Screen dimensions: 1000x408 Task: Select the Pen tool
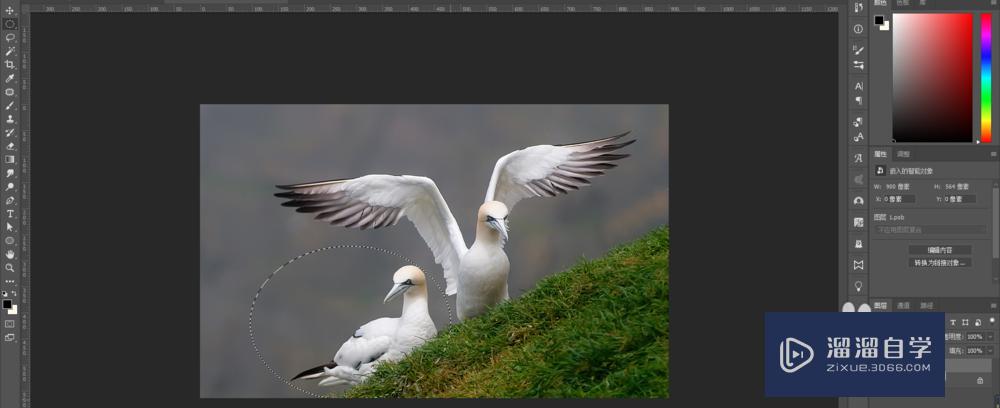coord(10,200)
